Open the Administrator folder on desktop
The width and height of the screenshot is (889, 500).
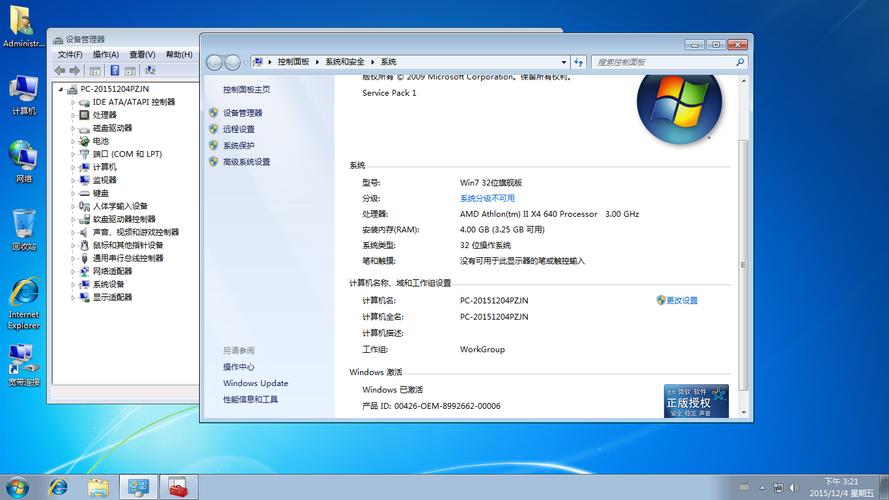click(x=23, y=26)
